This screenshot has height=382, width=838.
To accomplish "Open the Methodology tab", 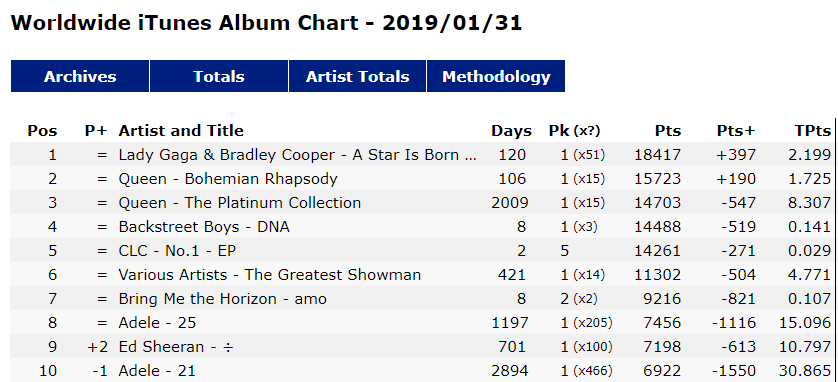I will [496, 76].
